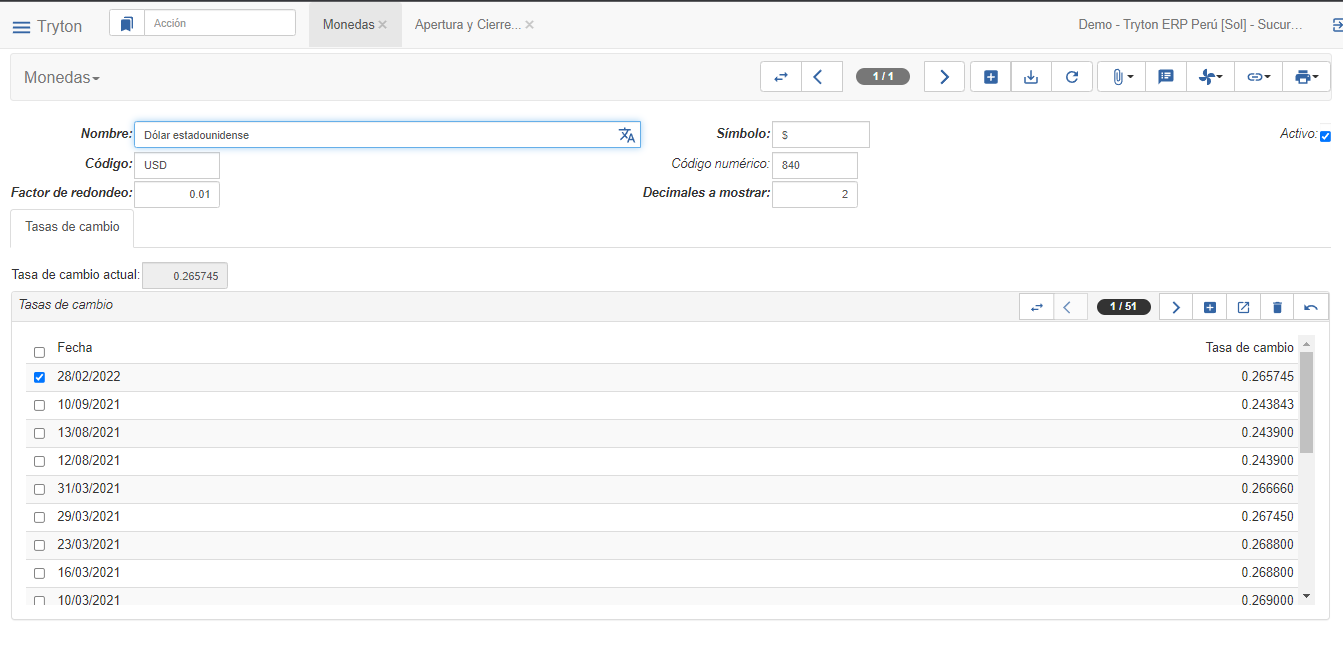Click the undo icon in exchange rates toolbar

(x=1311, y=307)
